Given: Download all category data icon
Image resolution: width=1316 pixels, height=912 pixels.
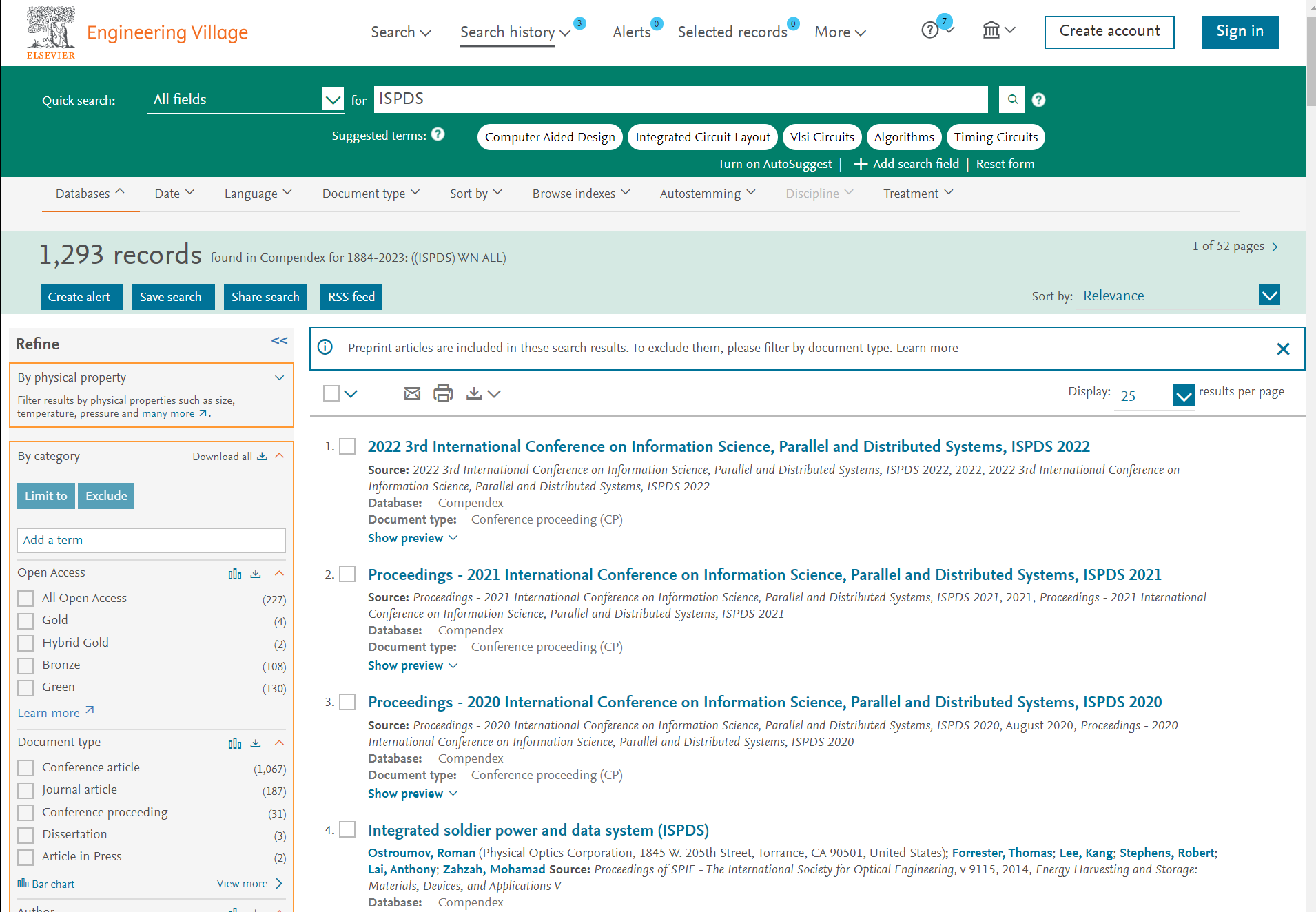Looking at the screenshot, I should (x=262, y=456).
